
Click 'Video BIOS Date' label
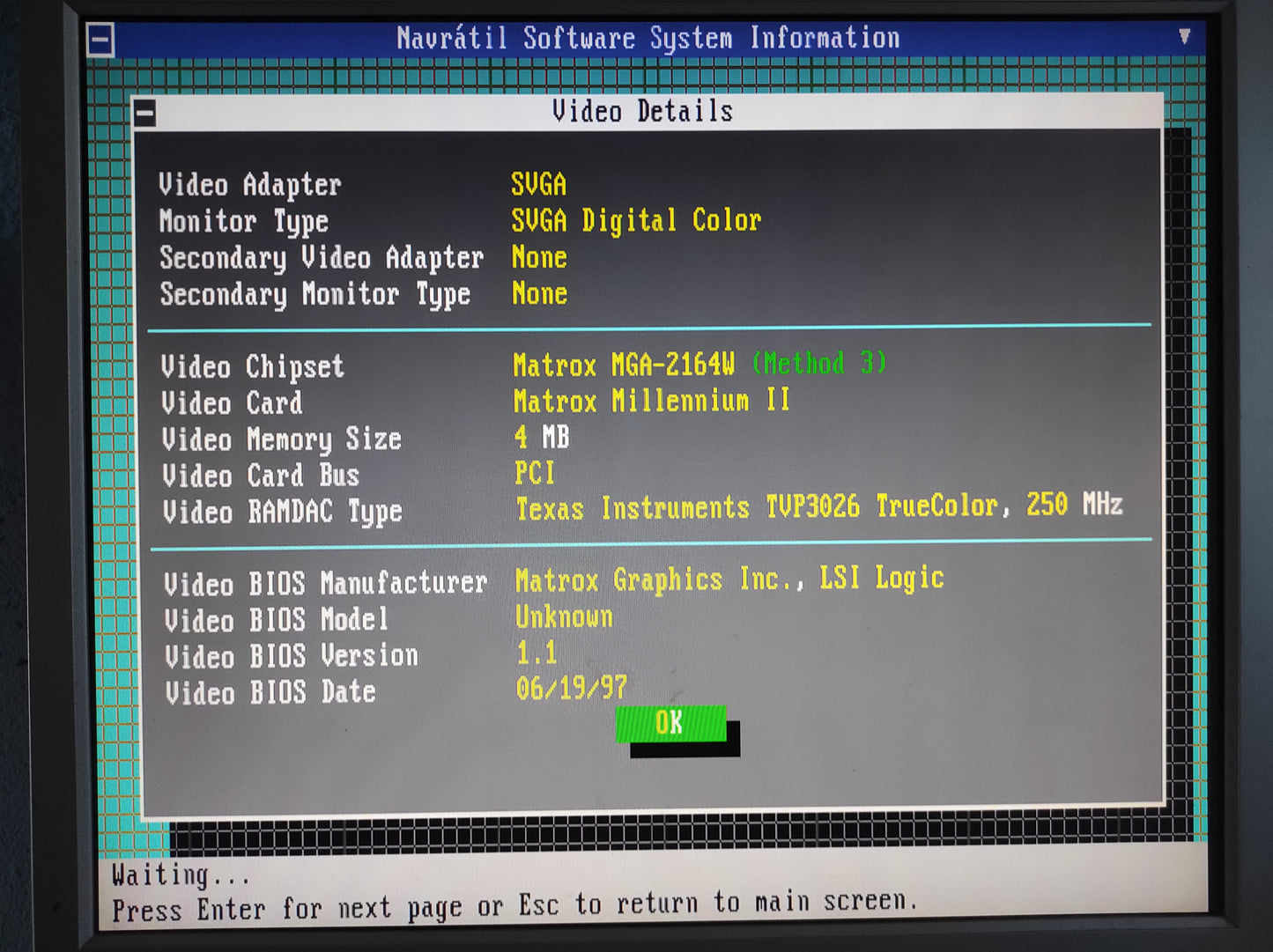(270, 692)
